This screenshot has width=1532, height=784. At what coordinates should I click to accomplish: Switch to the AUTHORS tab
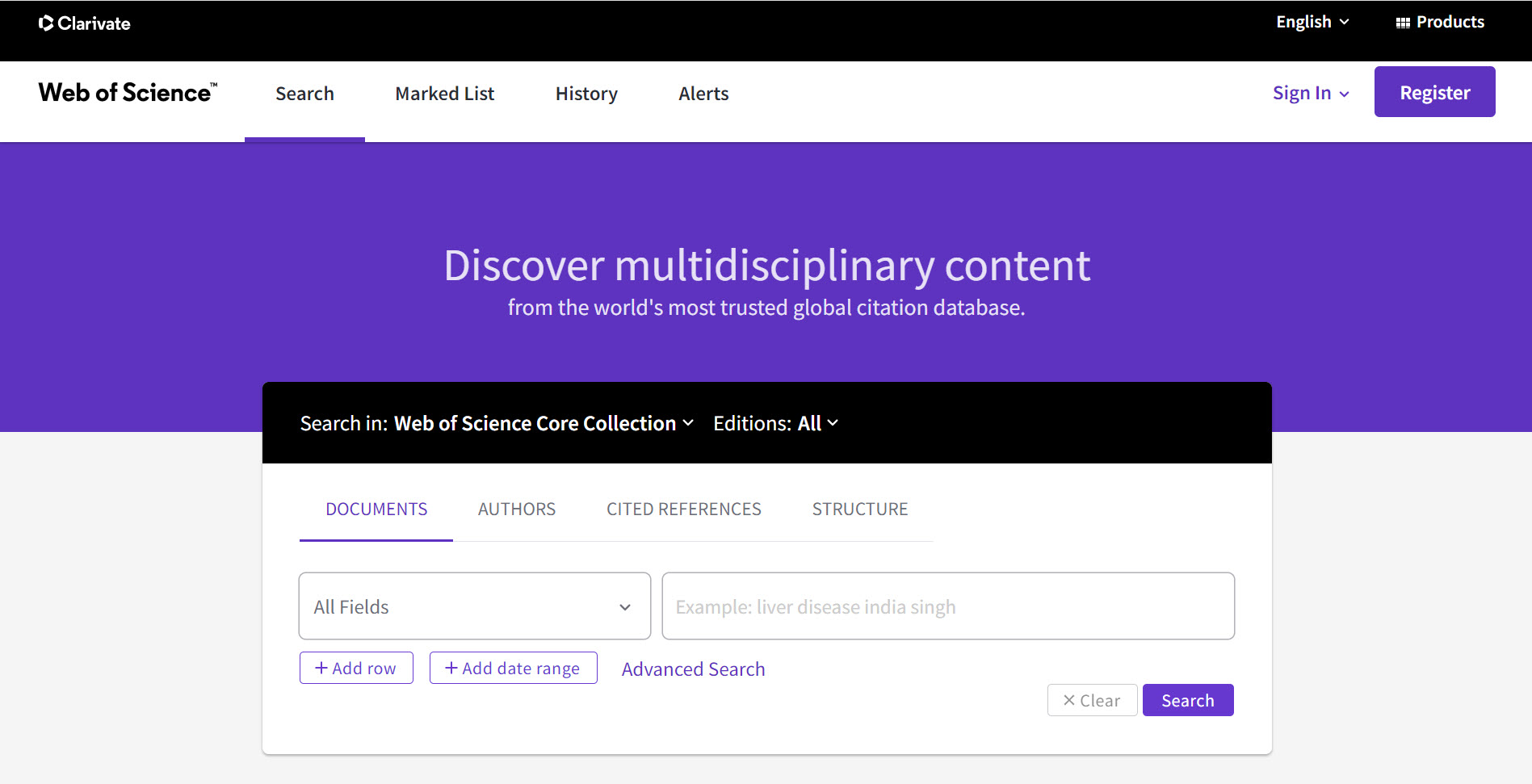[x=517, y=509]
